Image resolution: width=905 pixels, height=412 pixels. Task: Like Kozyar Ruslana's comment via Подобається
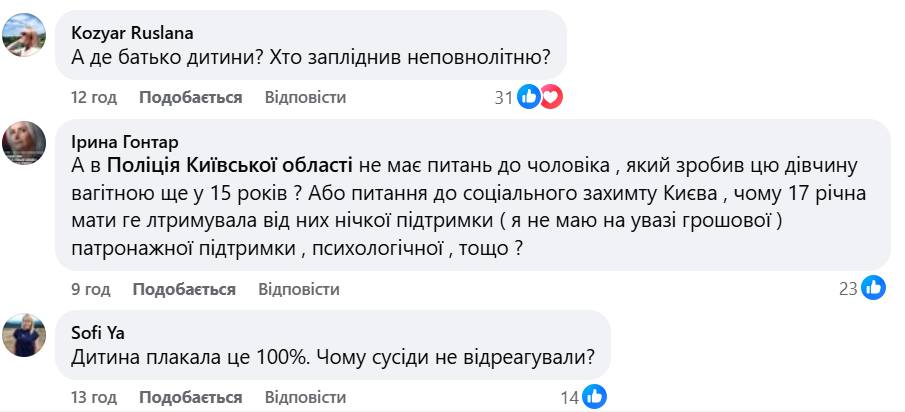pyautogui.click(x=190, y=97)
